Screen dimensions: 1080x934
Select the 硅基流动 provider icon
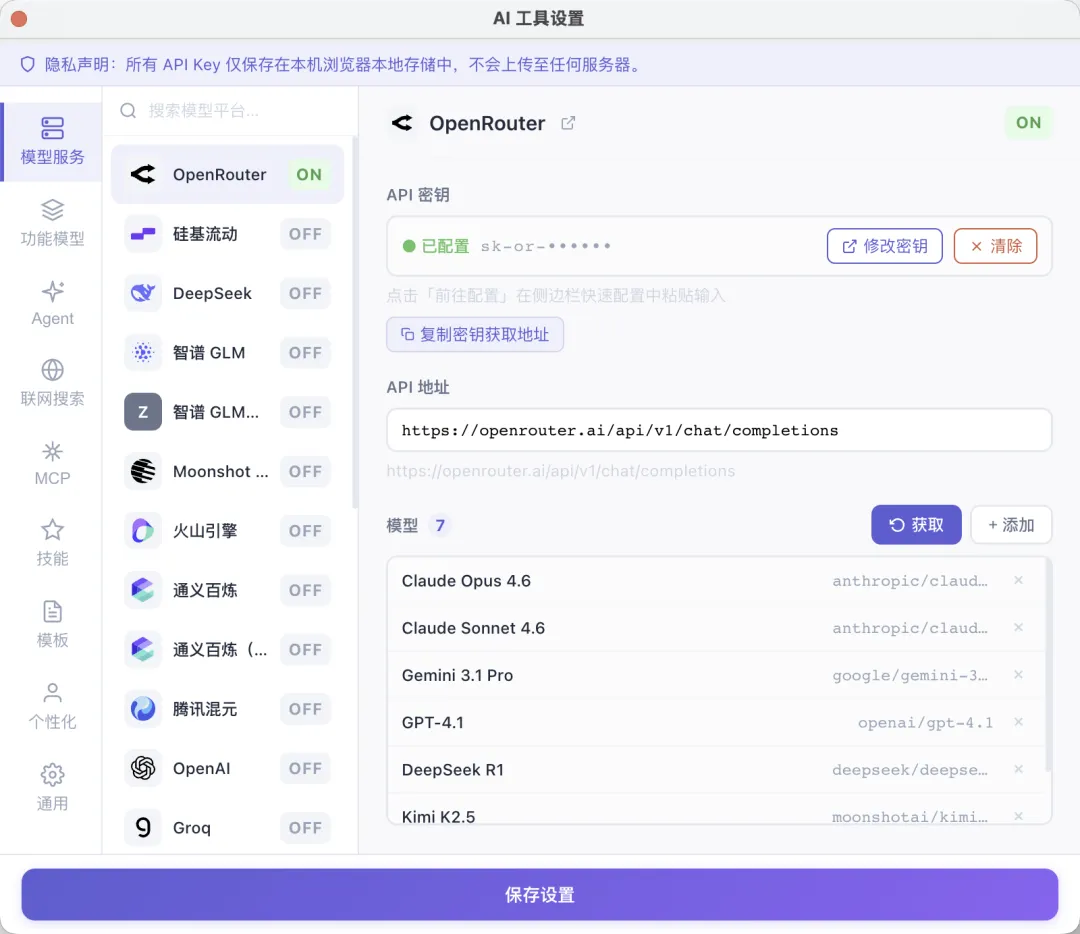click(143, 234)
